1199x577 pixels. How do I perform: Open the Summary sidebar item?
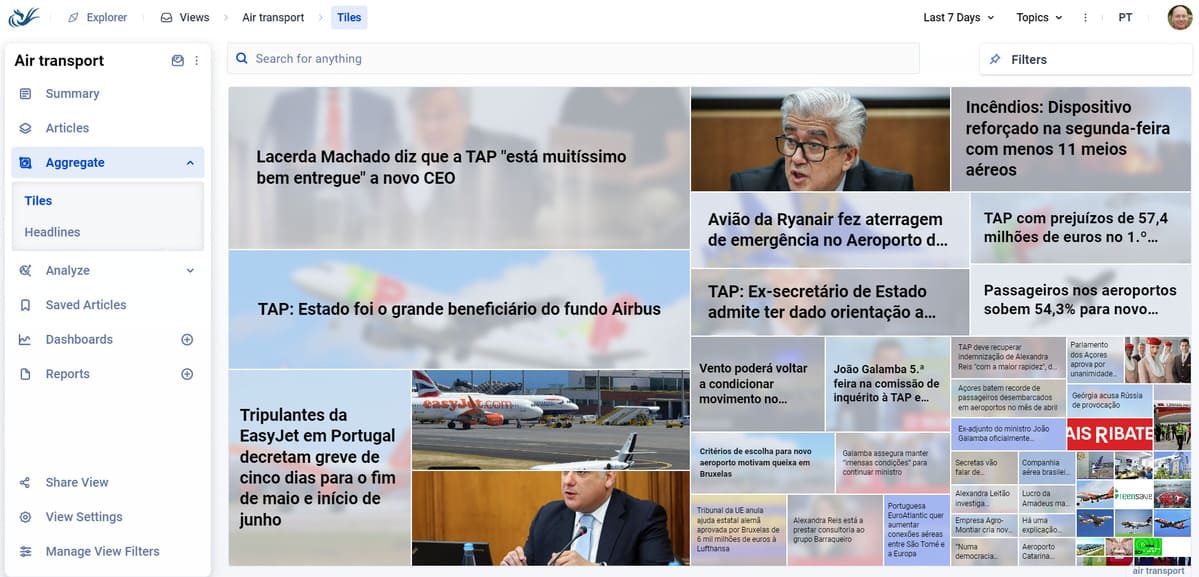pyautogui.click(x=72, y=94)
